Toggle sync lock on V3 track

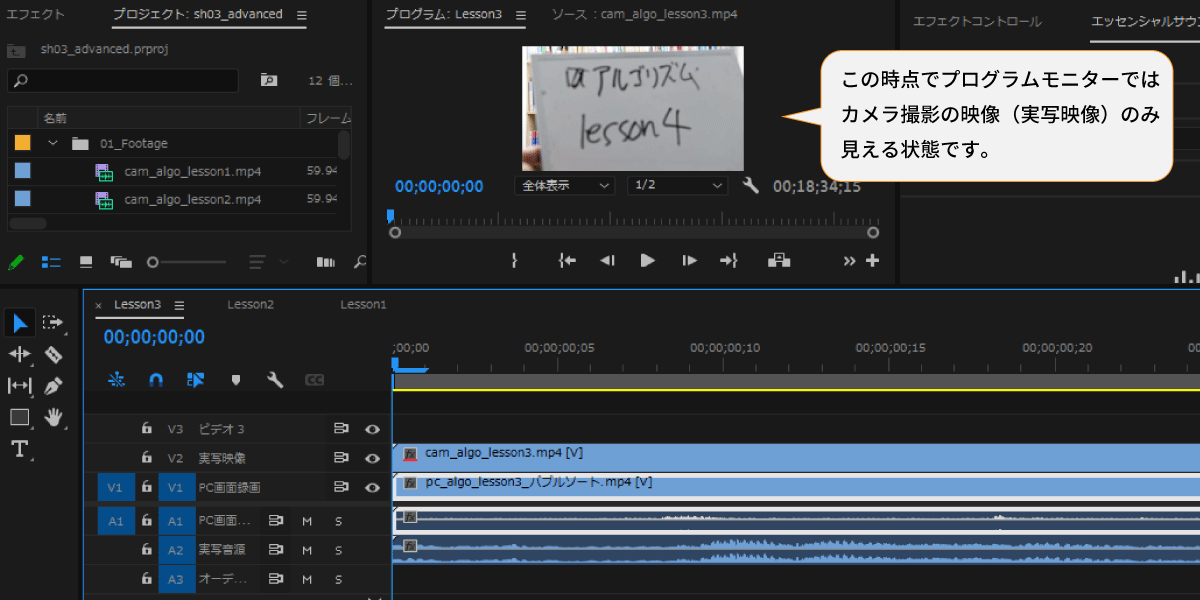pyautogui.click(x=341, y=429)
